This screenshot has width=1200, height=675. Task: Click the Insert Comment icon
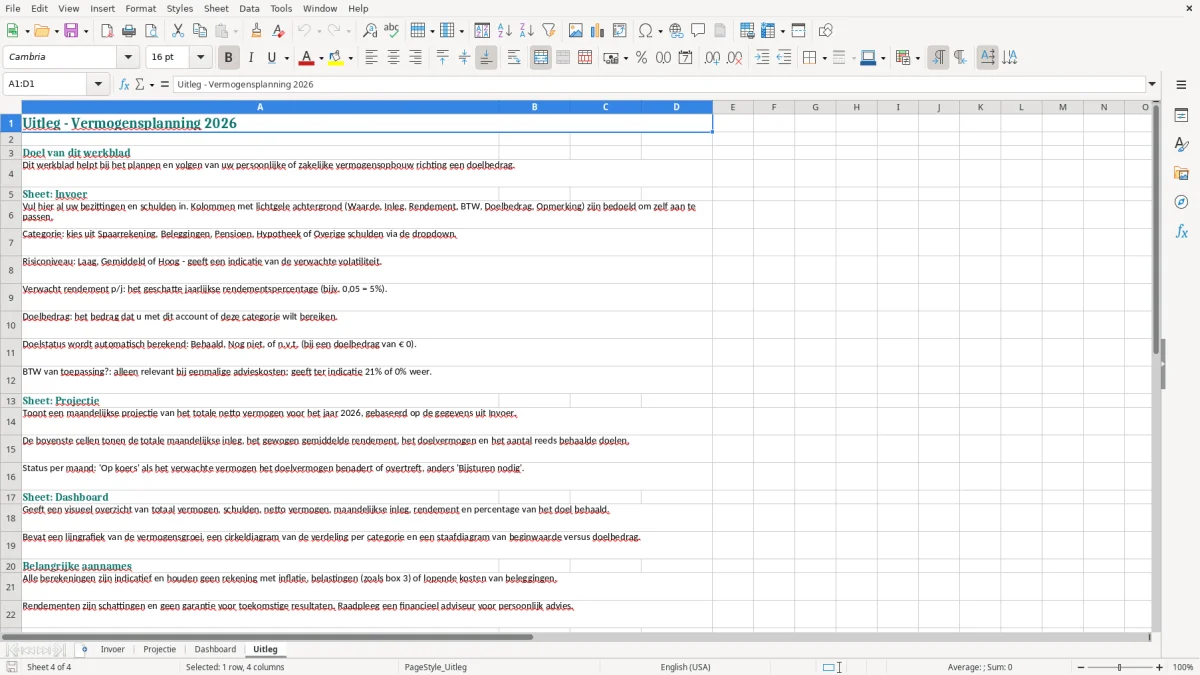coord(698,31)
